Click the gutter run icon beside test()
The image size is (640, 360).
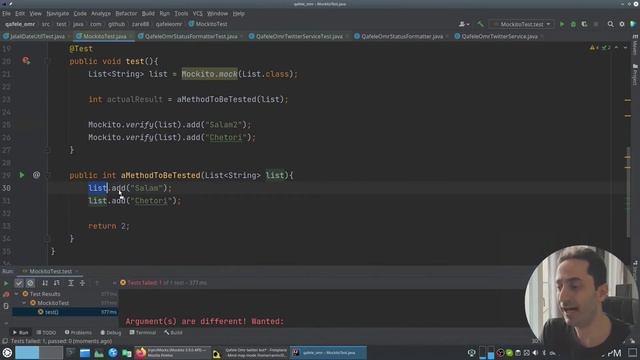click(x=26, y=61)
